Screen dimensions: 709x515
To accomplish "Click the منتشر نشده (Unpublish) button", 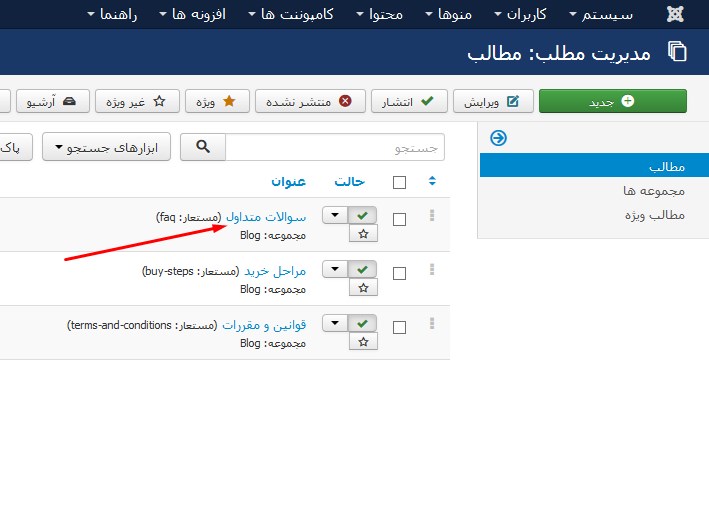I will click(x=310, y=101).
